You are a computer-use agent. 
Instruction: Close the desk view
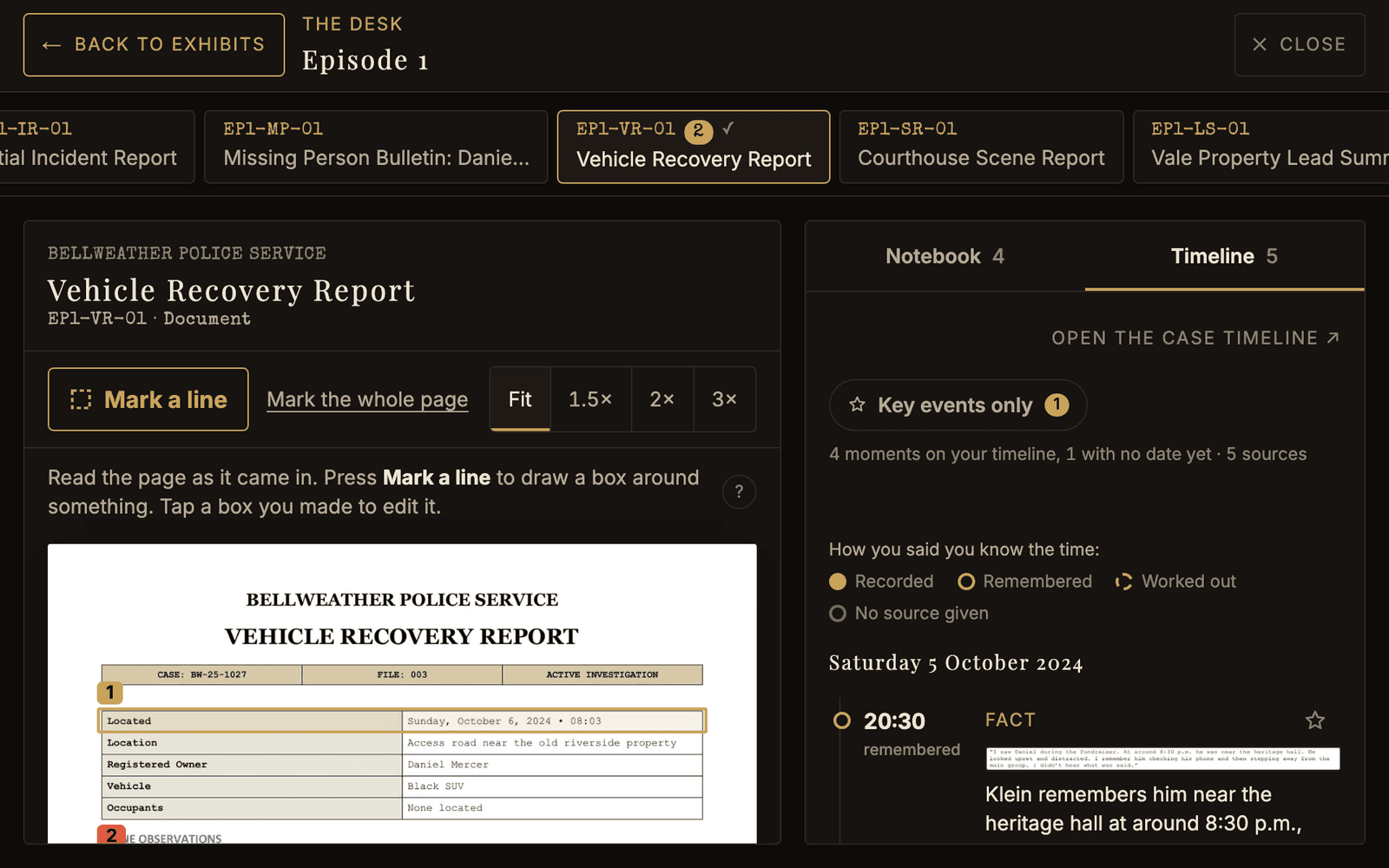[x=1300, y=44]
